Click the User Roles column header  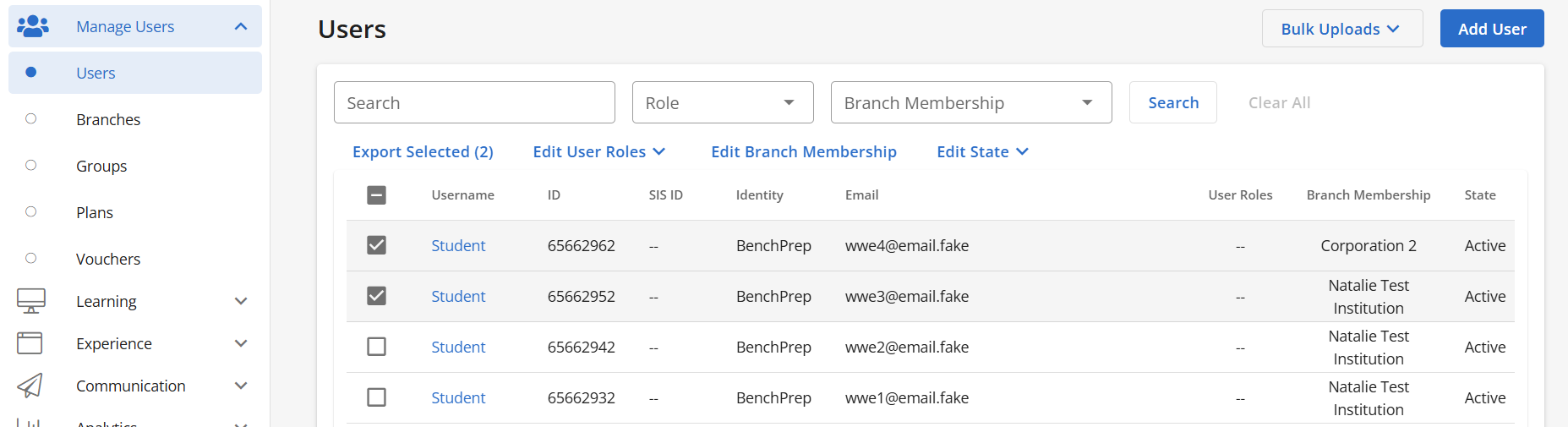[1240, 195]
